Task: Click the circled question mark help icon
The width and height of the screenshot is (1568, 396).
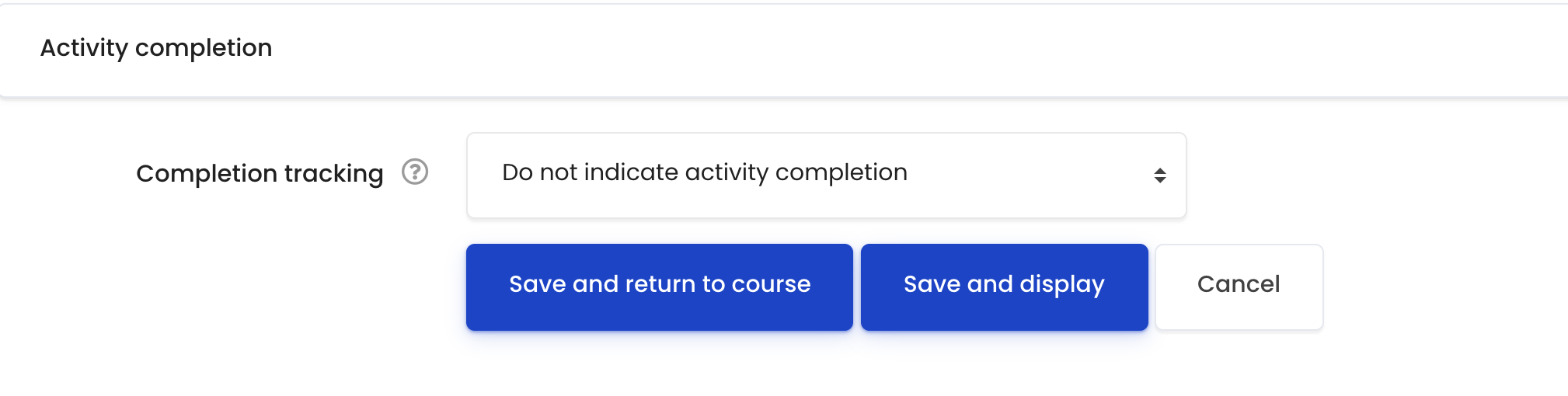Action: coord(415,172)
